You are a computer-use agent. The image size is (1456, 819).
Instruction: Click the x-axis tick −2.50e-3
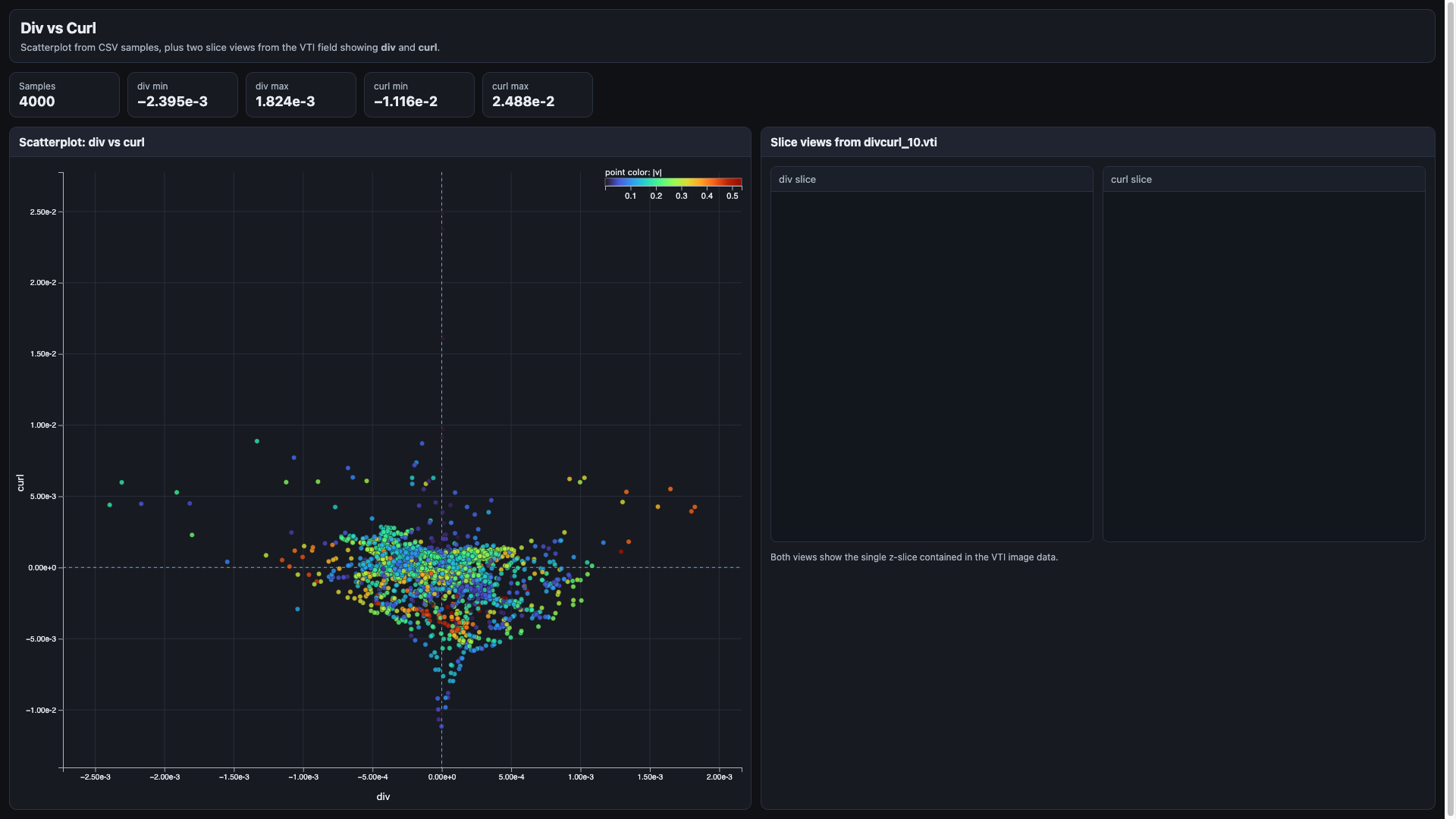coord(96,777)
